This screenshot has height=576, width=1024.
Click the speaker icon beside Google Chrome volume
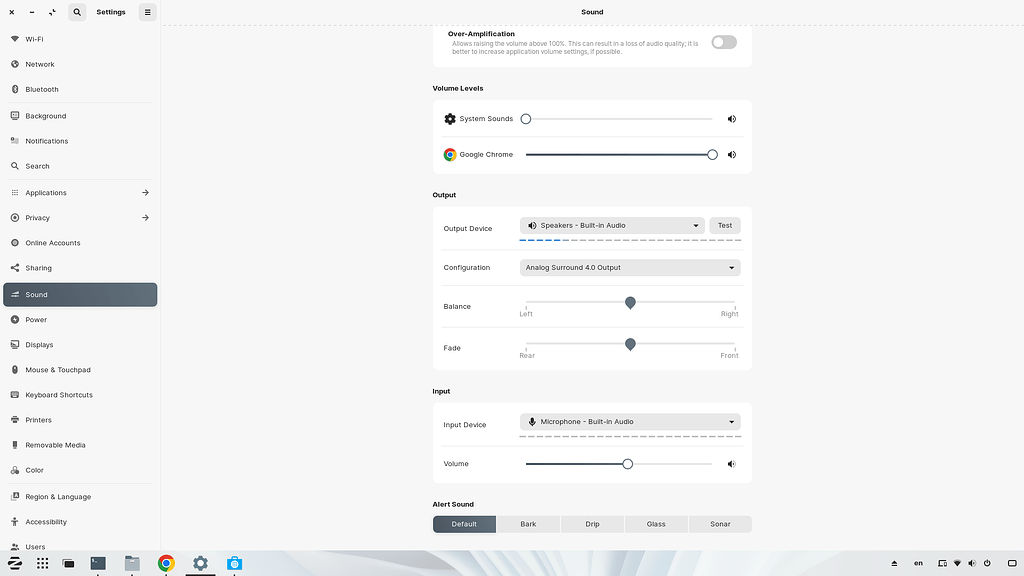tap(731, 154)
